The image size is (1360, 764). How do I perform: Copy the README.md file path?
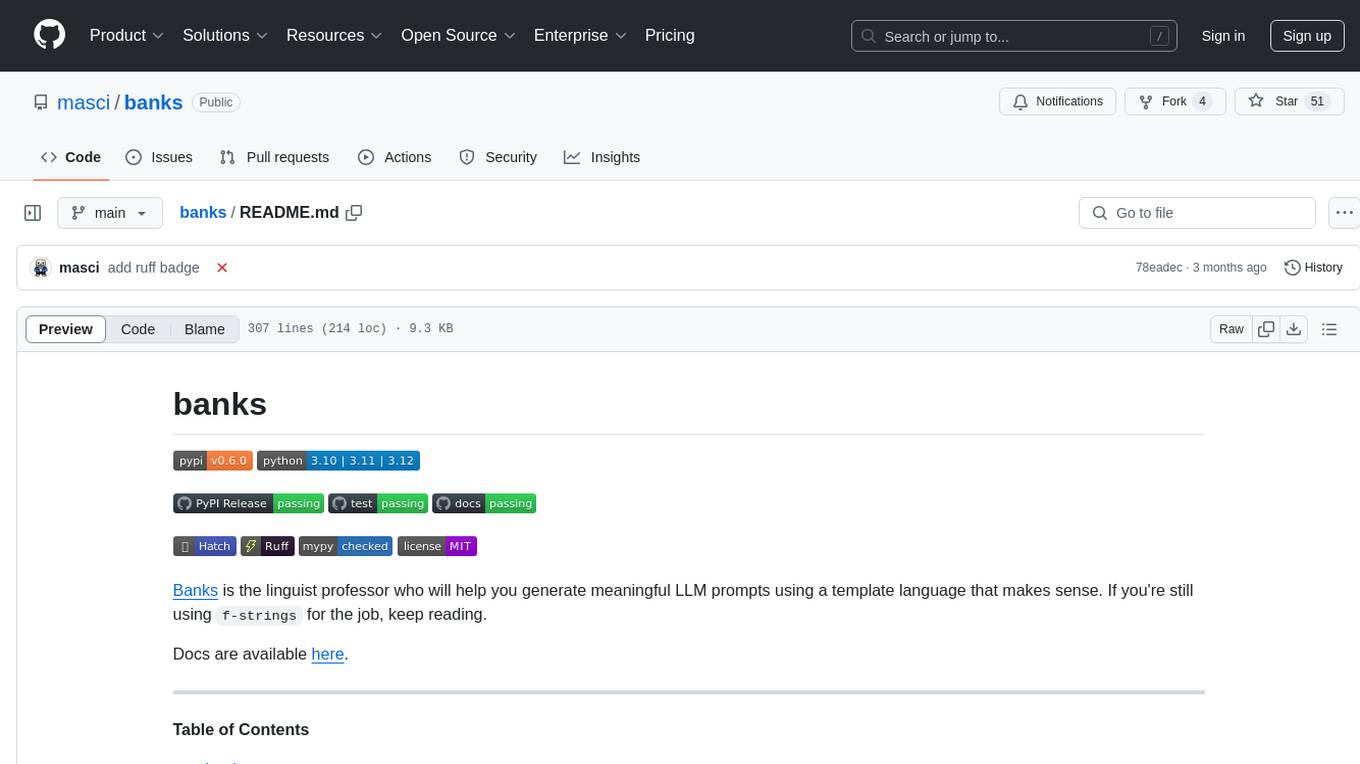click(353, 212)
